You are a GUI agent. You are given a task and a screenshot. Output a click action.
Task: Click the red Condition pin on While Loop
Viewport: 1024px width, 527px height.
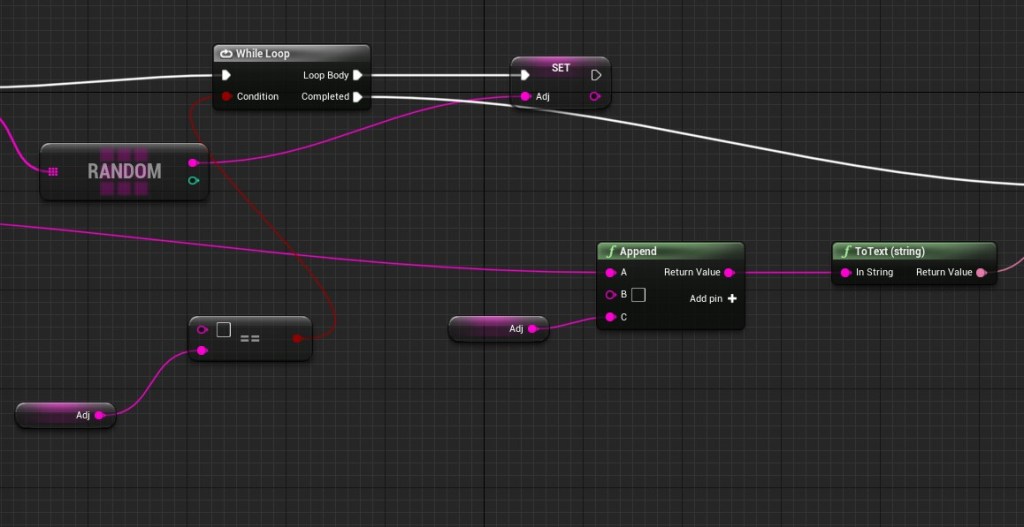click(227, 97)
